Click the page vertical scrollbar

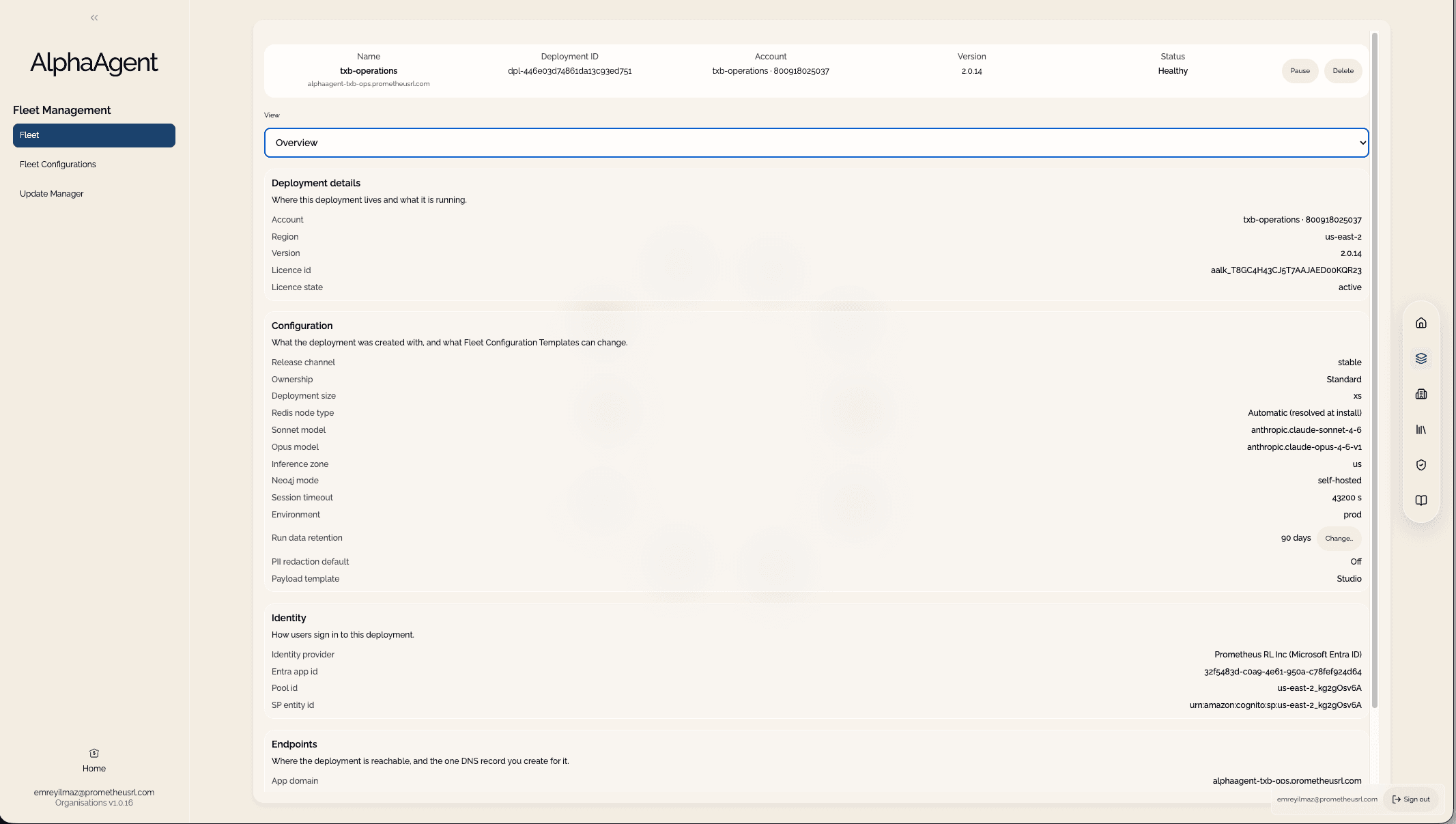coord(1375,369)
